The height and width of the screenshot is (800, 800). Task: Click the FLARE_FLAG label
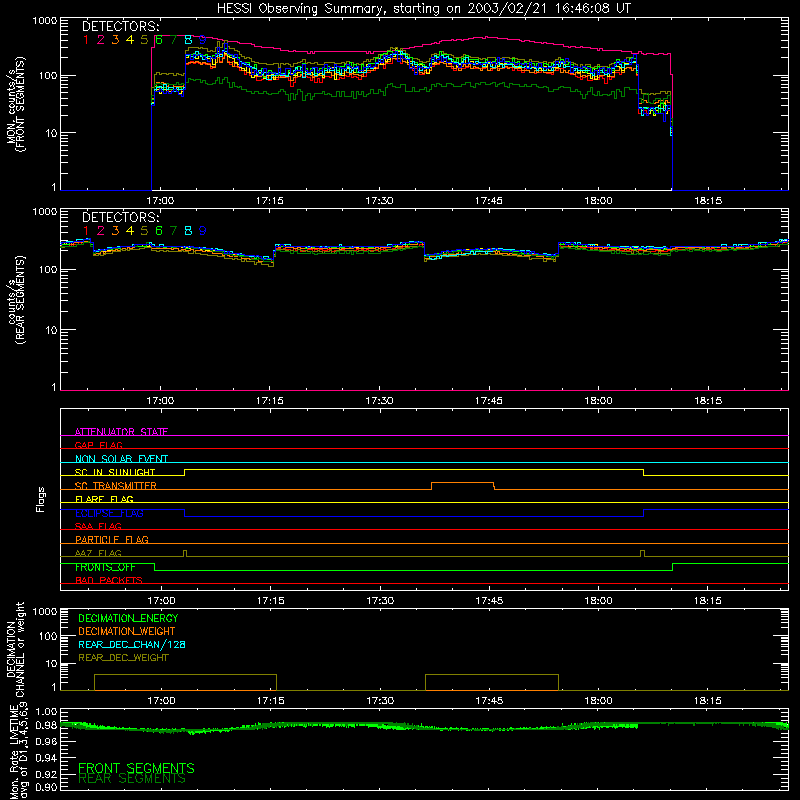tap(104, 499)
